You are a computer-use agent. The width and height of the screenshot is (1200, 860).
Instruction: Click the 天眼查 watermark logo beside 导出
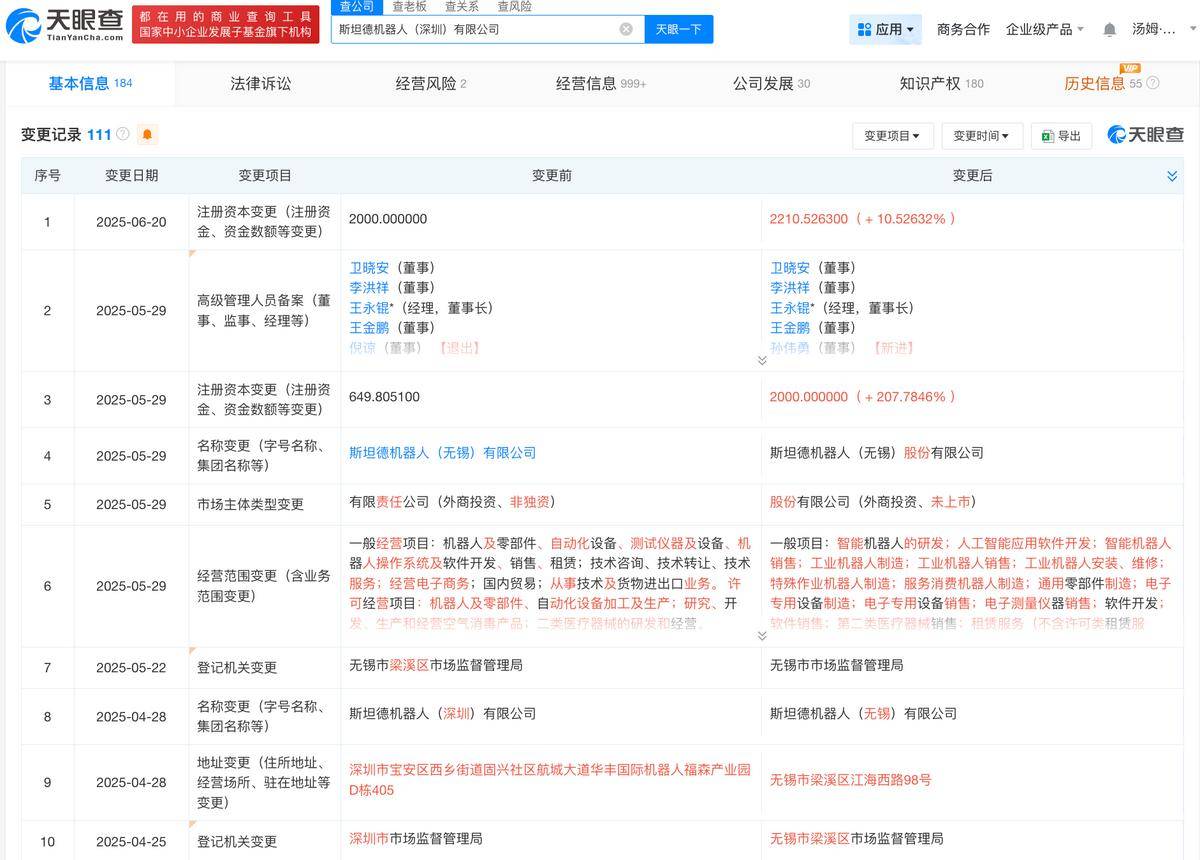pyautogui.click(x=1143, y=135)
